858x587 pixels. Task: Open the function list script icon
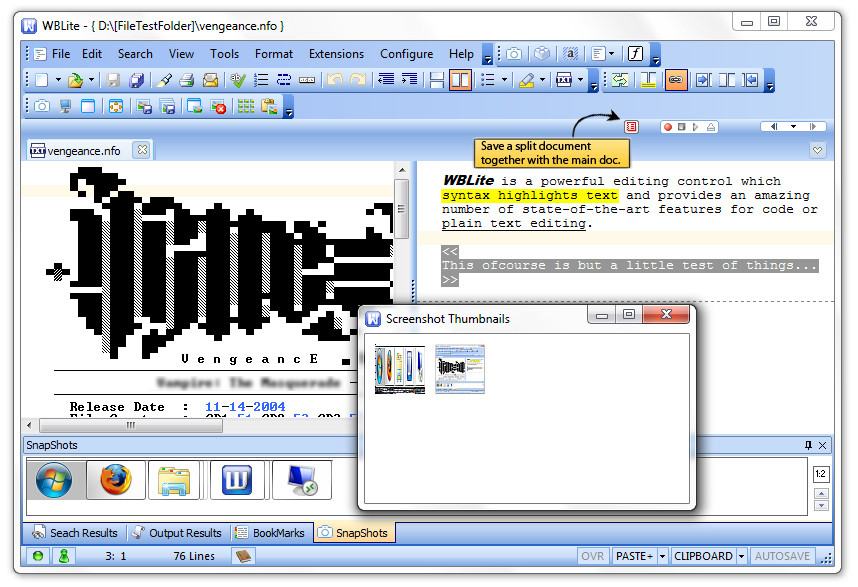pyautogui.click(x=635, y=54)
